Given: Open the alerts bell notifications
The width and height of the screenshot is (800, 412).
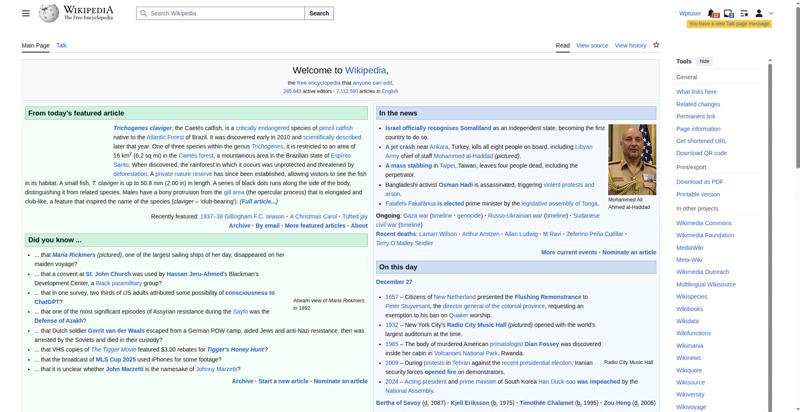Looking at the screenshot, I should [713, 13].
